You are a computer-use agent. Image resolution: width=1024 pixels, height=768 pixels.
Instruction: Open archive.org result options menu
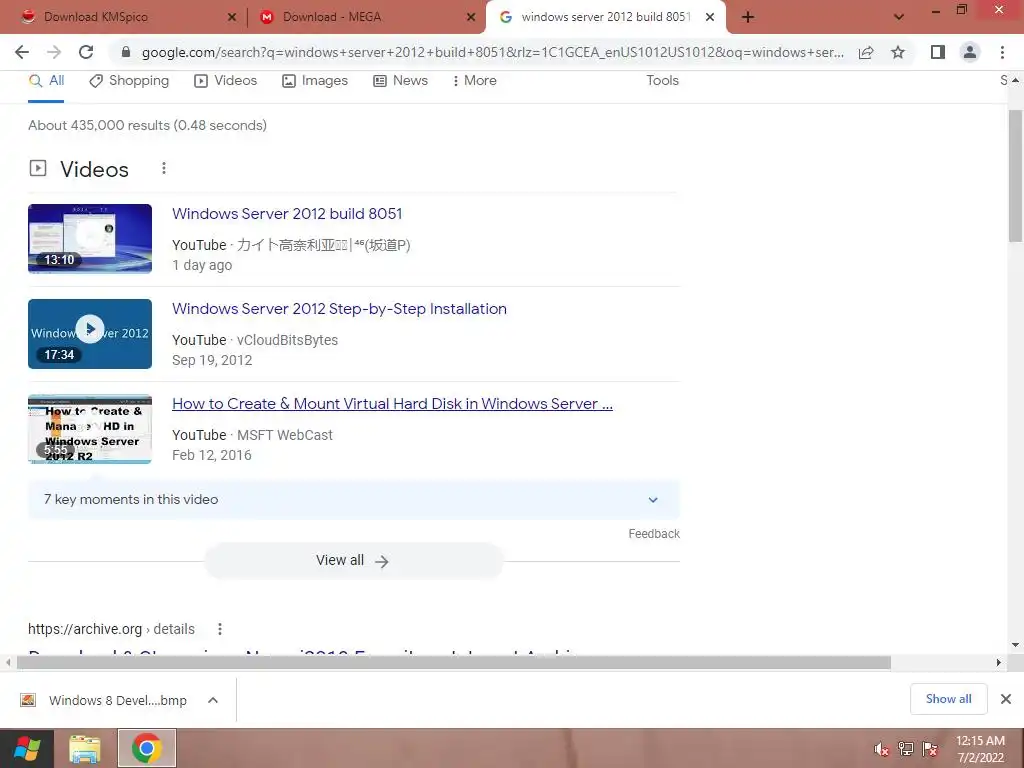click(220, 629)
